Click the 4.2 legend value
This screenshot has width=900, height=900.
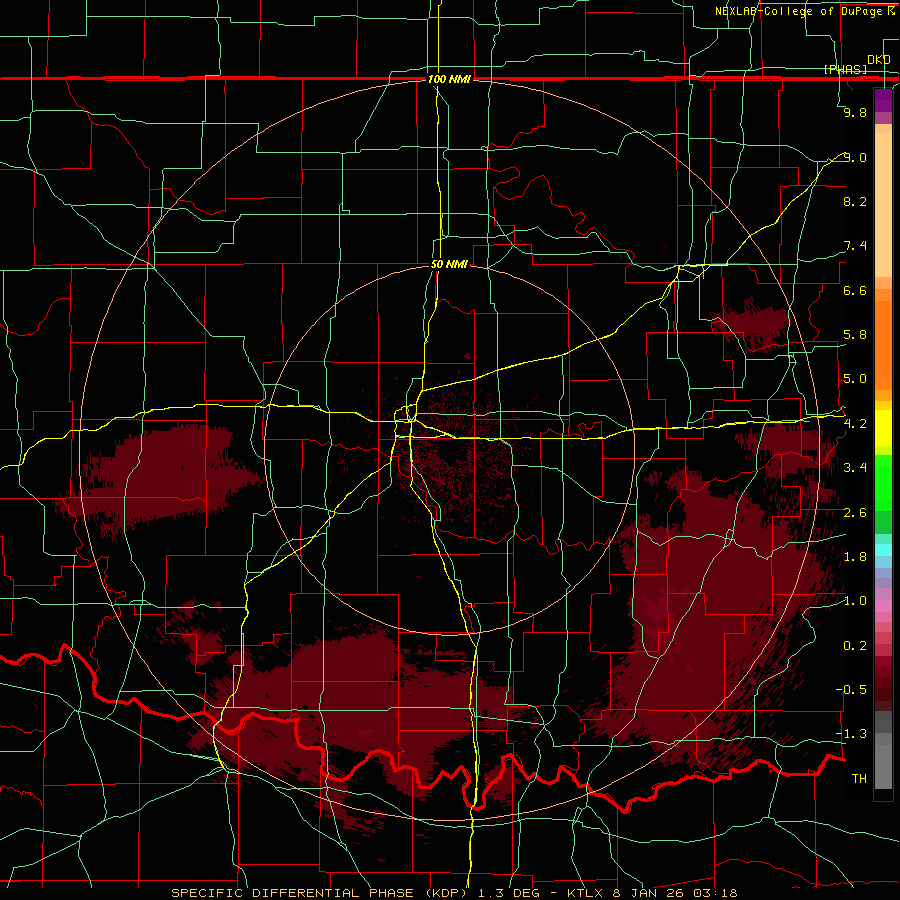click(855, 424)
